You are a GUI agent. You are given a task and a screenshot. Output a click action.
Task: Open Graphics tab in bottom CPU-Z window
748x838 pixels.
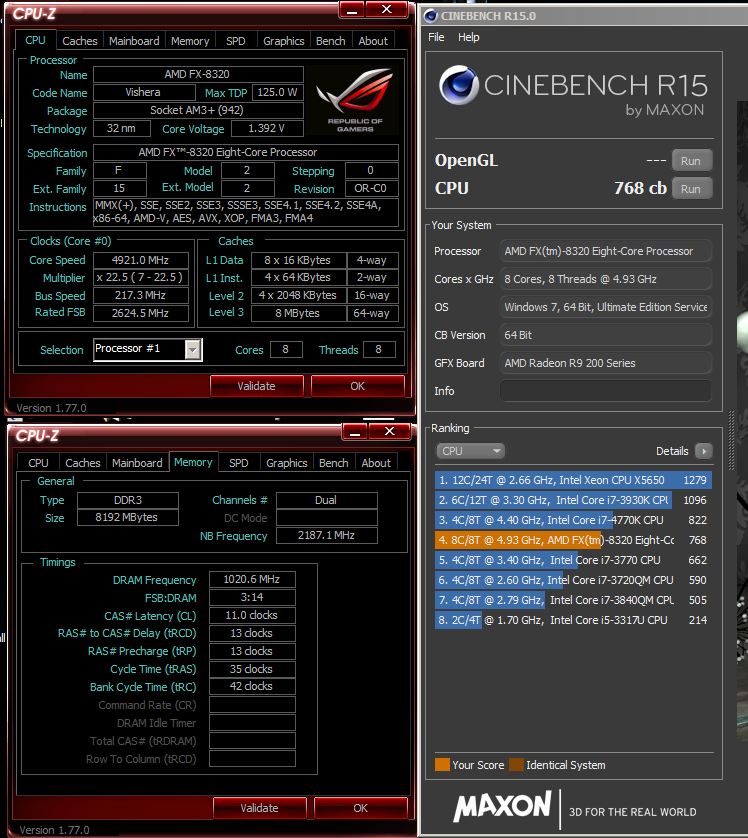(286, 463)
